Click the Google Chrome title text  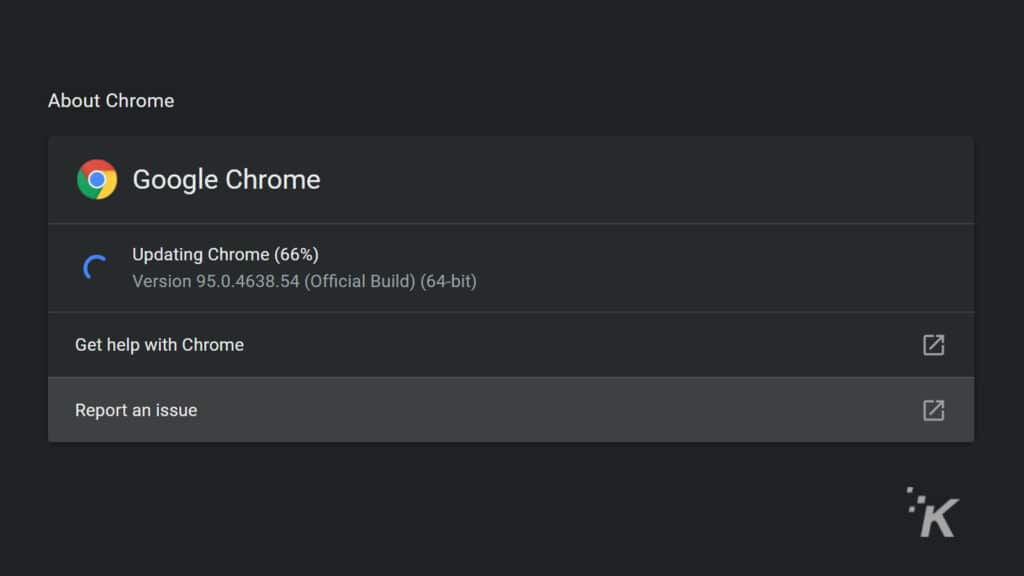pos(226,180)
